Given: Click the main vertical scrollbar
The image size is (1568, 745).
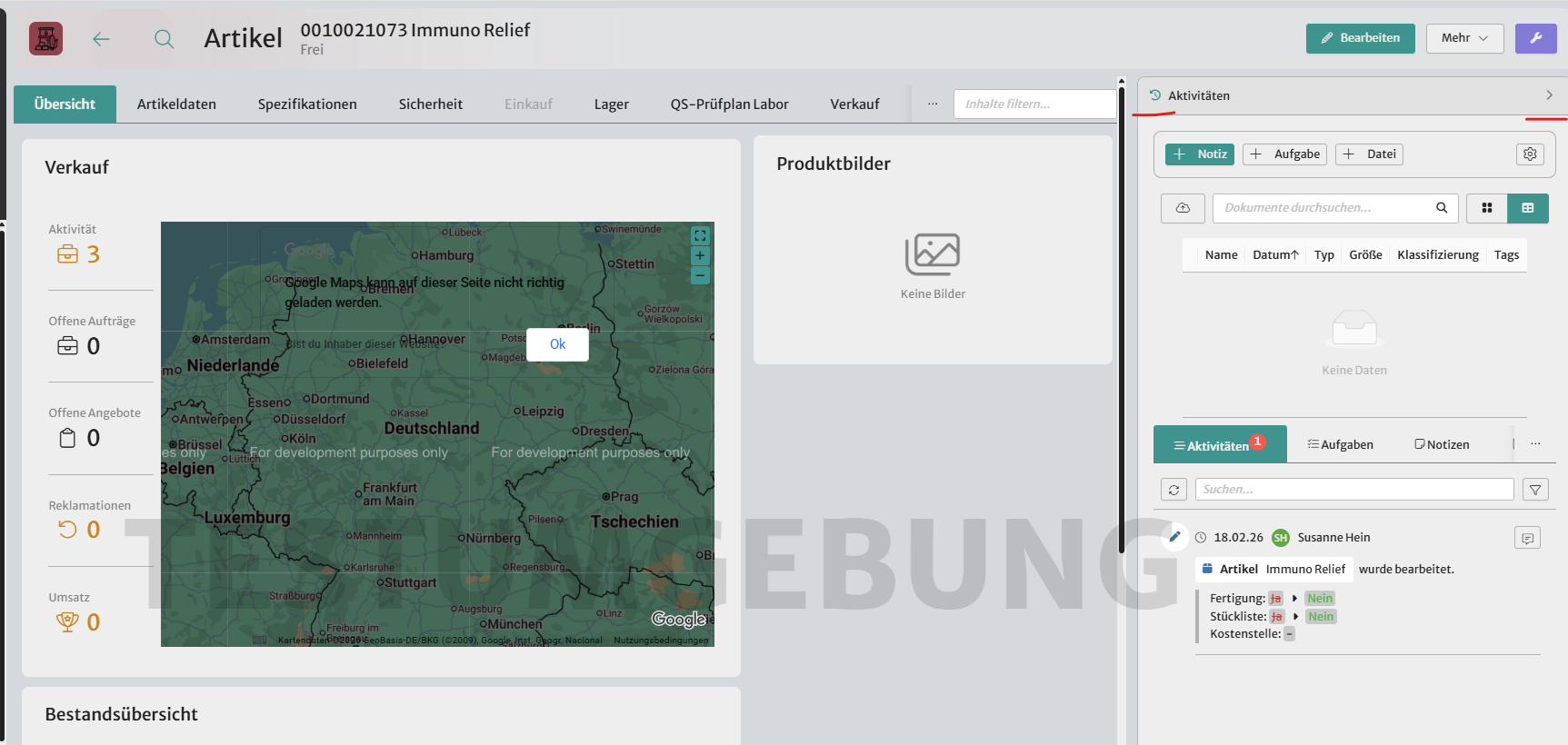Looking at the screenshot, I should pos(1122,318).
